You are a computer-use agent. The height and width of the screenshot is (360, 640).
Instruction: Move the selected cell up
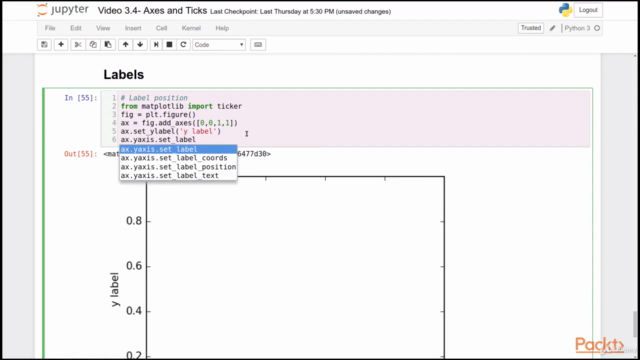tap(125, 44)
